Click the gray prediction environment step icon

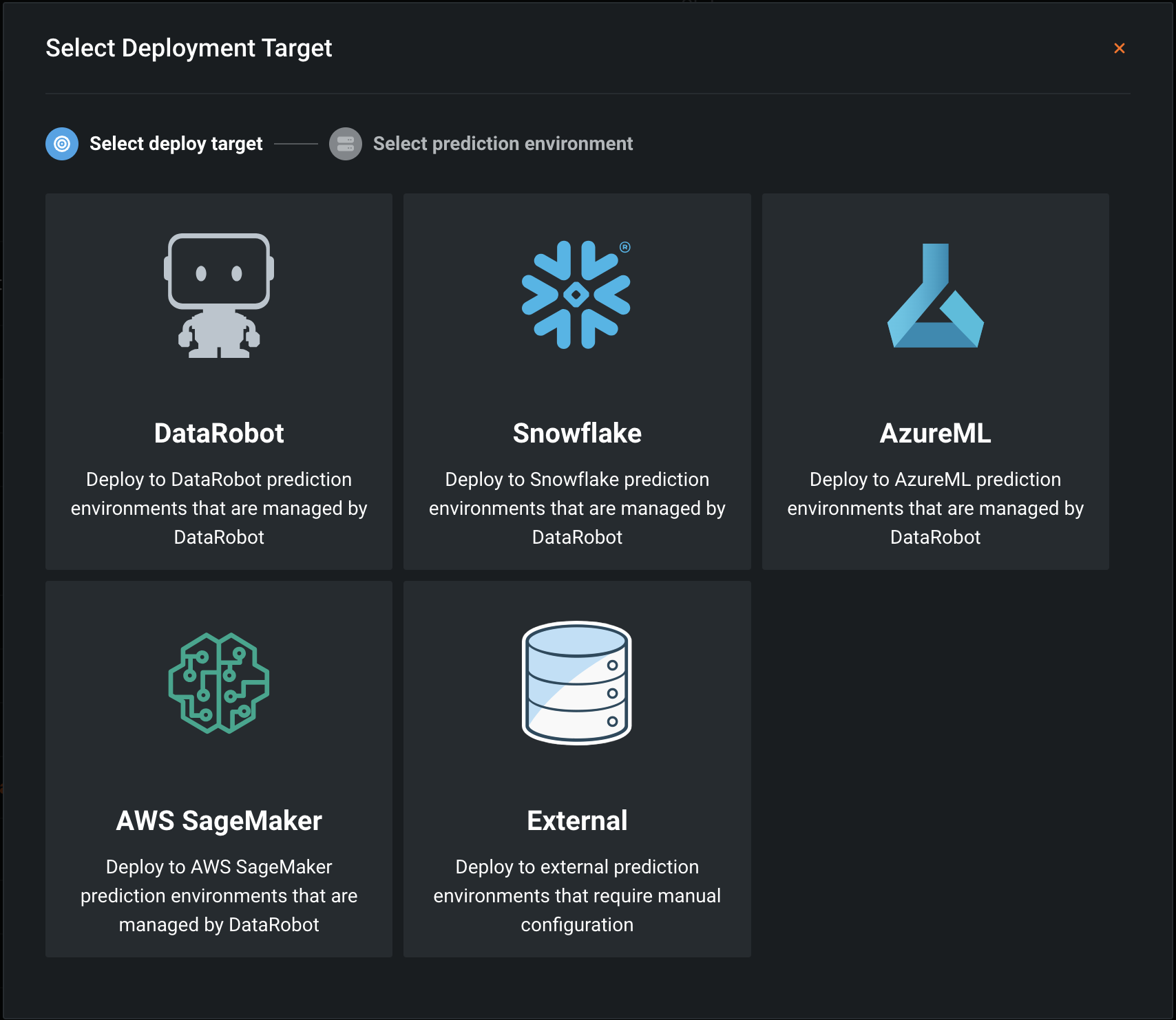346,144
